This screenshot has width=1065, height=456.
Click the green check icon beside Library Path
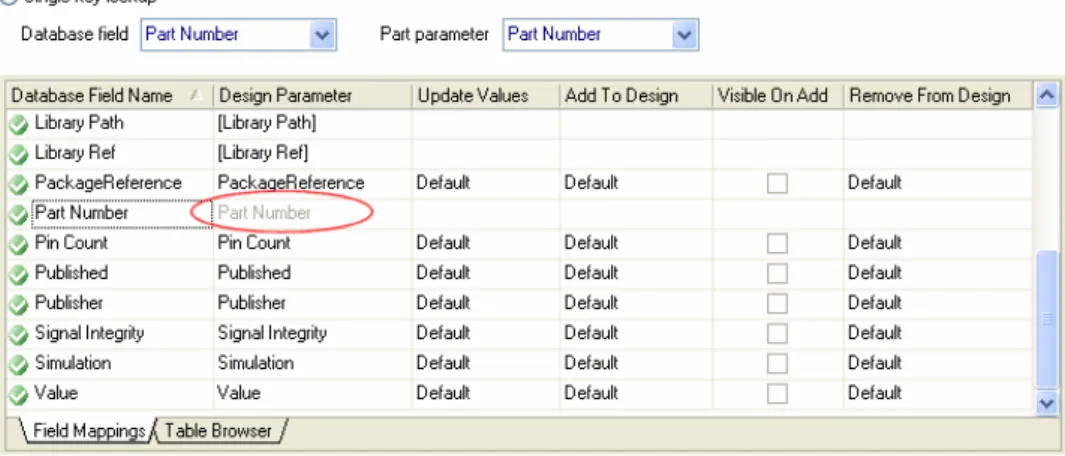point(18,125)
